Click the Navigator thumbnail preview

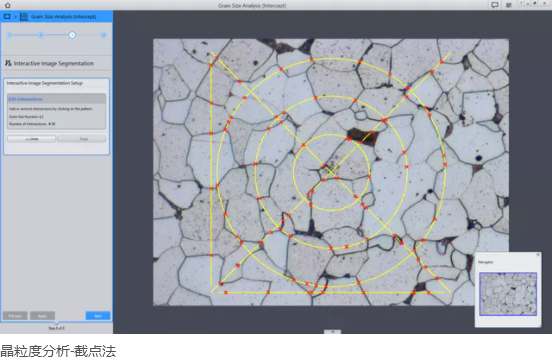[508, 294]
